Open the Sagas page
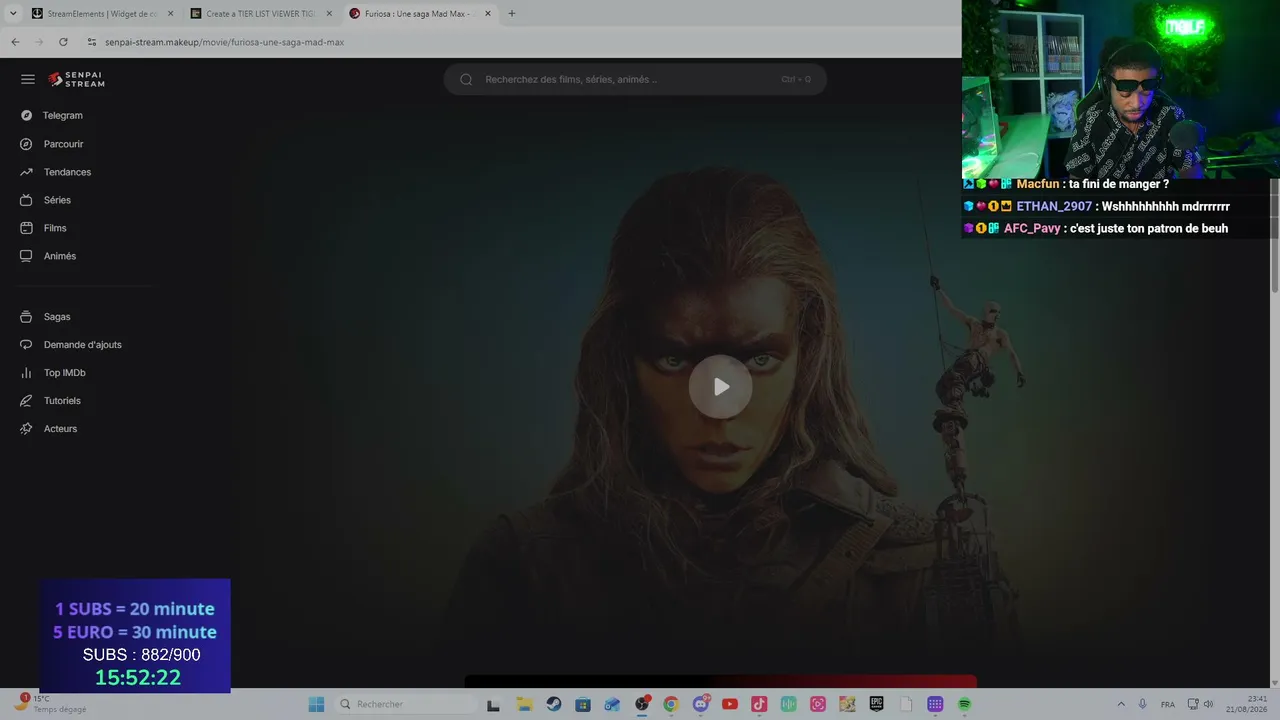Viewport: 1280px width, 720px height. pos(57,317)
